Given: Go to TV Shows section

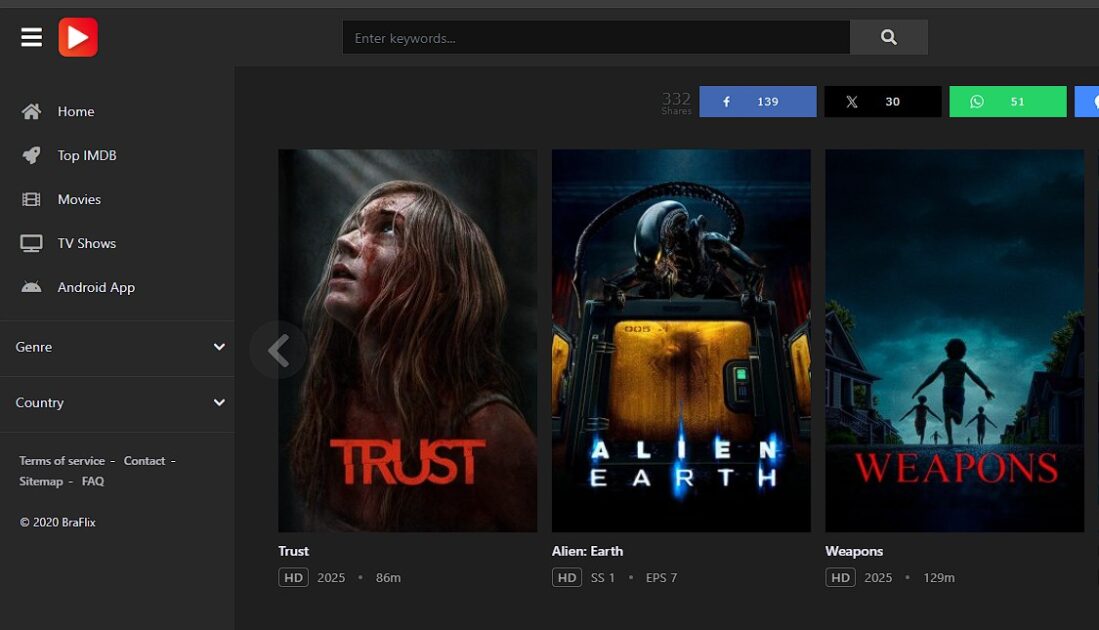Looking at the screenshot, I should coord(87,243).
